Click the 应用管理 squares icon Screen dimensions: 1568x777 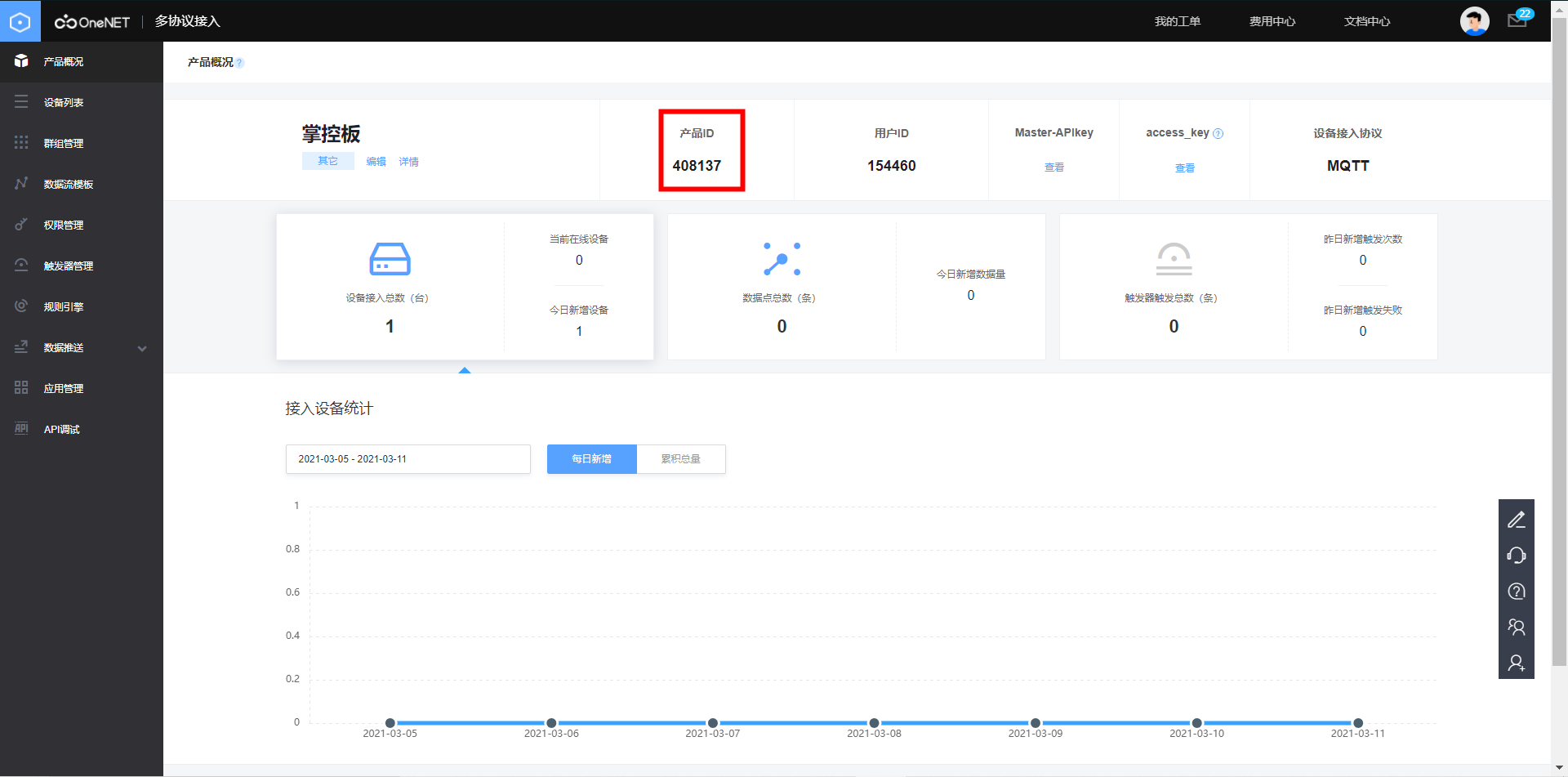coord(21,388)
